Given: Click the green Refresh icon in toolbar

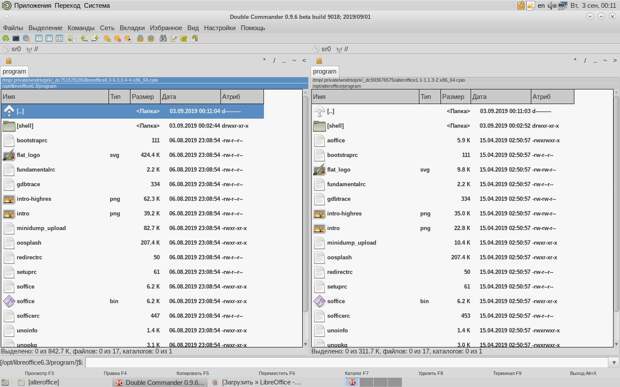Looking at the screenshot, I should click(6, 38).
